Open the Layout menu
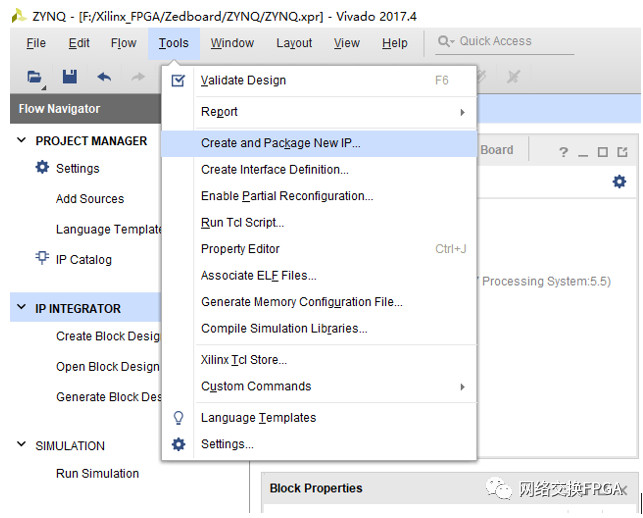This screenshot has height=518, width=643. (294, 43)
